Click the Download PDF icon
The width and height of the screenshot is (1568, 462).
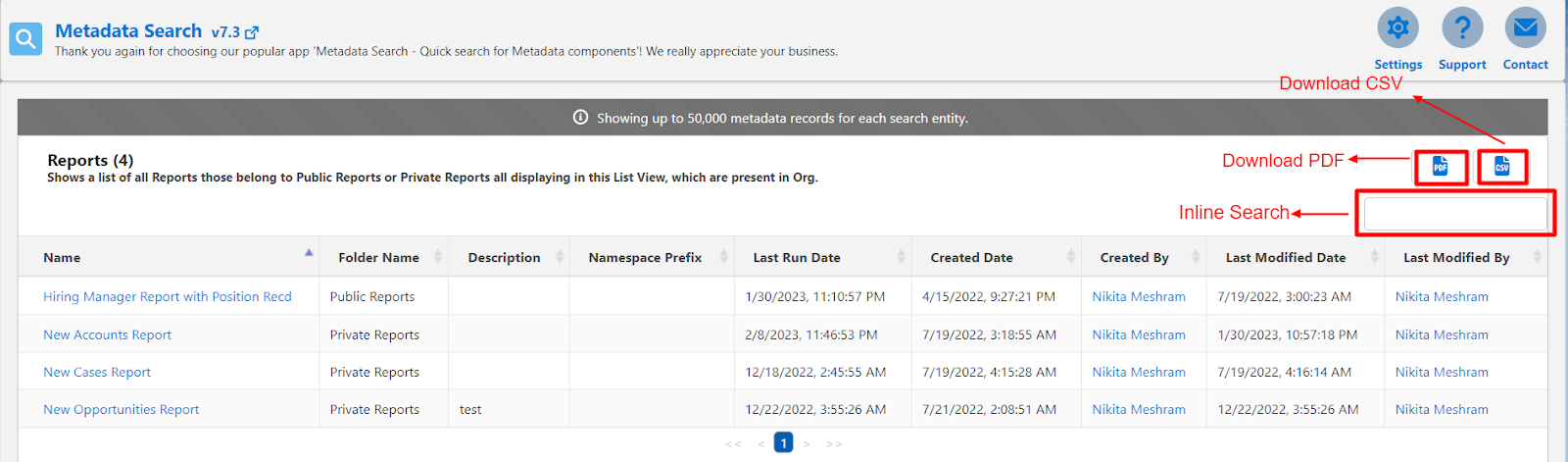[x=1440, y=167]
